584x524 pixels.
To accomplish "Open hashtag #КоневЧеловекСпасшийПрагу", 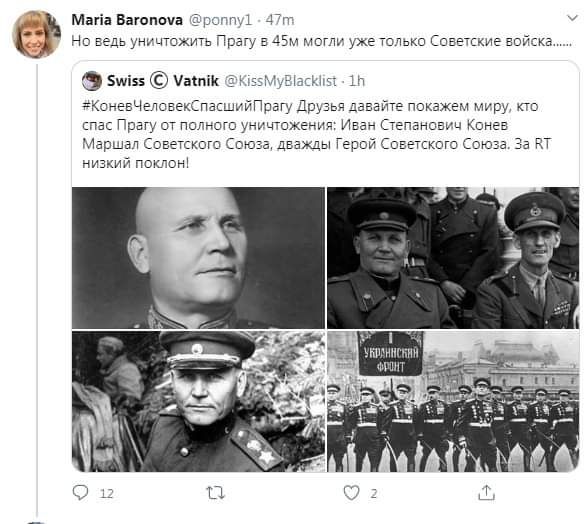I will pos(187,106).
